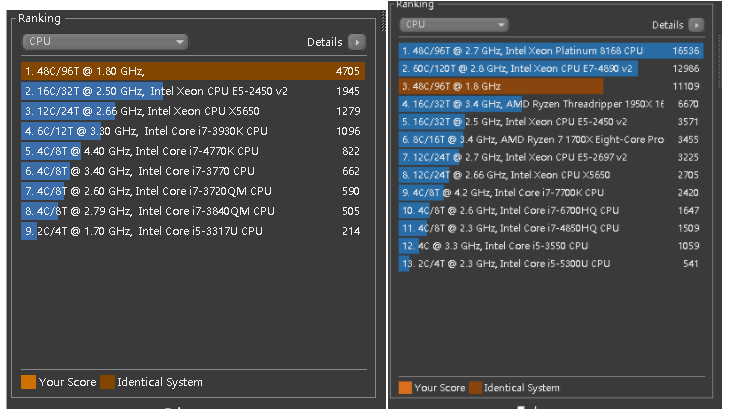Image resolution: width=738 pixels, height=419 pixels.
Task: Click the Details label in the left panel
Action: (324, 42)
